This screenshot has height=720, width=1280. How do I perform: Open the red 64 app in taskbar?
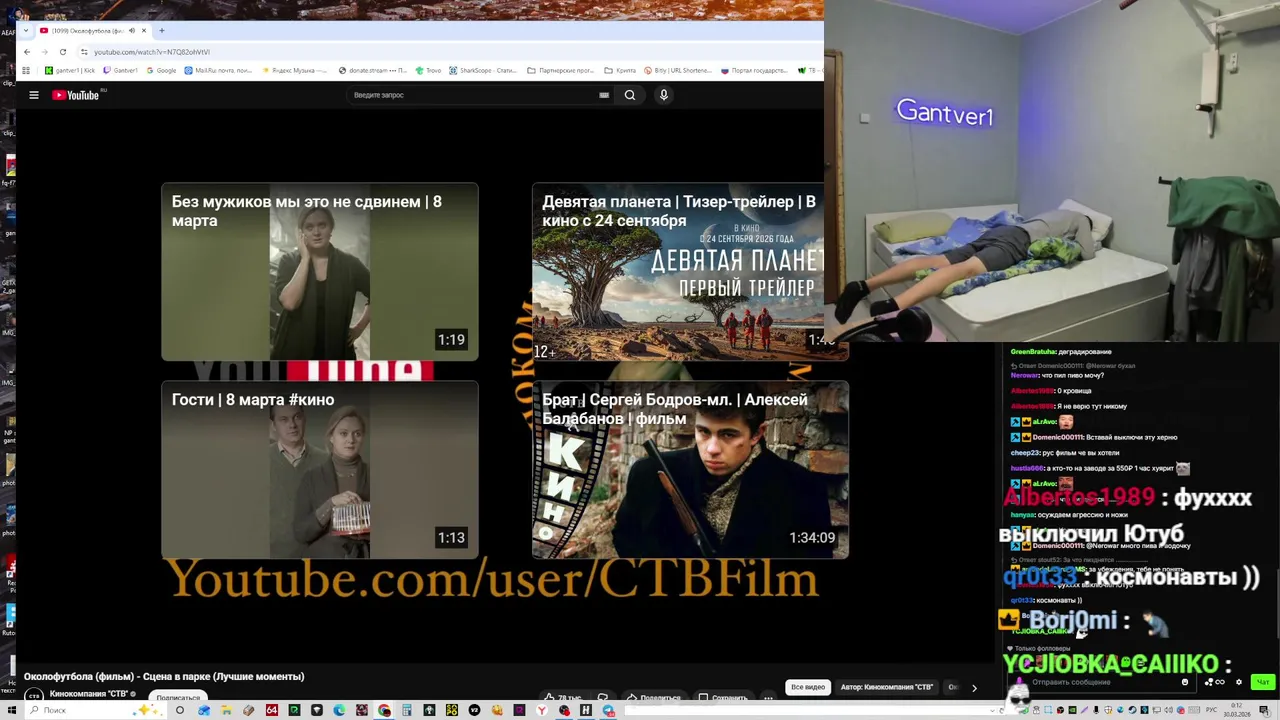pos(272,710)
